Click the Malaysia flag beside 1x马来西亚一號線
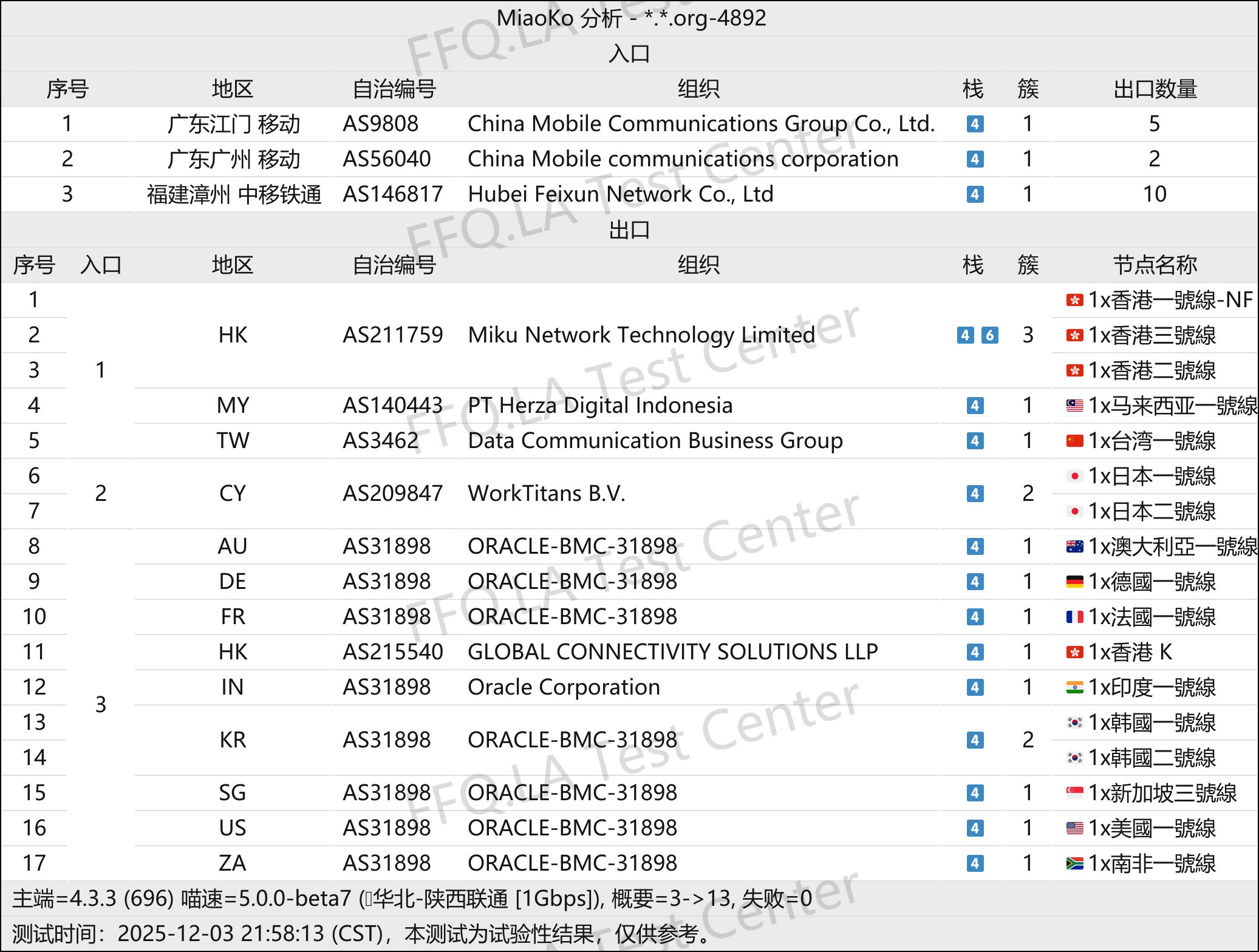1259x952 pixels. pos(1074,406)
